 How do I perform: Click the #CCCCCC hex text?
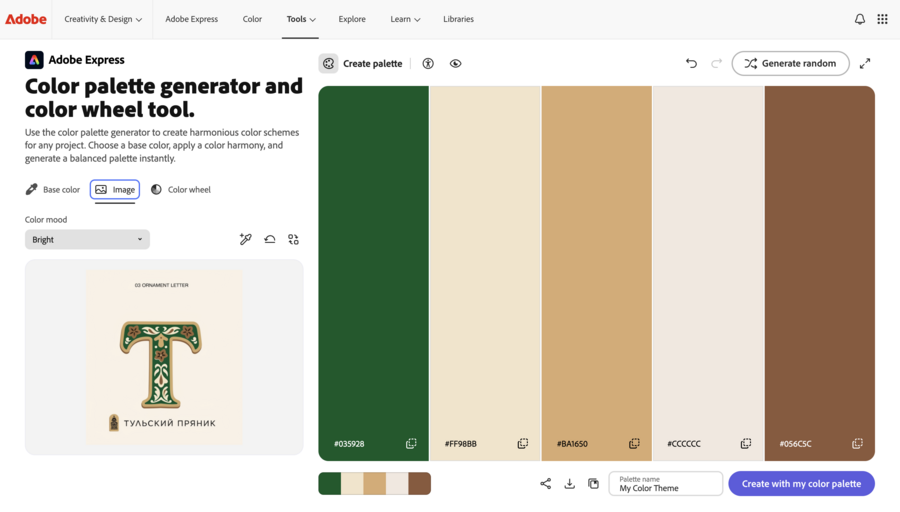684,444
